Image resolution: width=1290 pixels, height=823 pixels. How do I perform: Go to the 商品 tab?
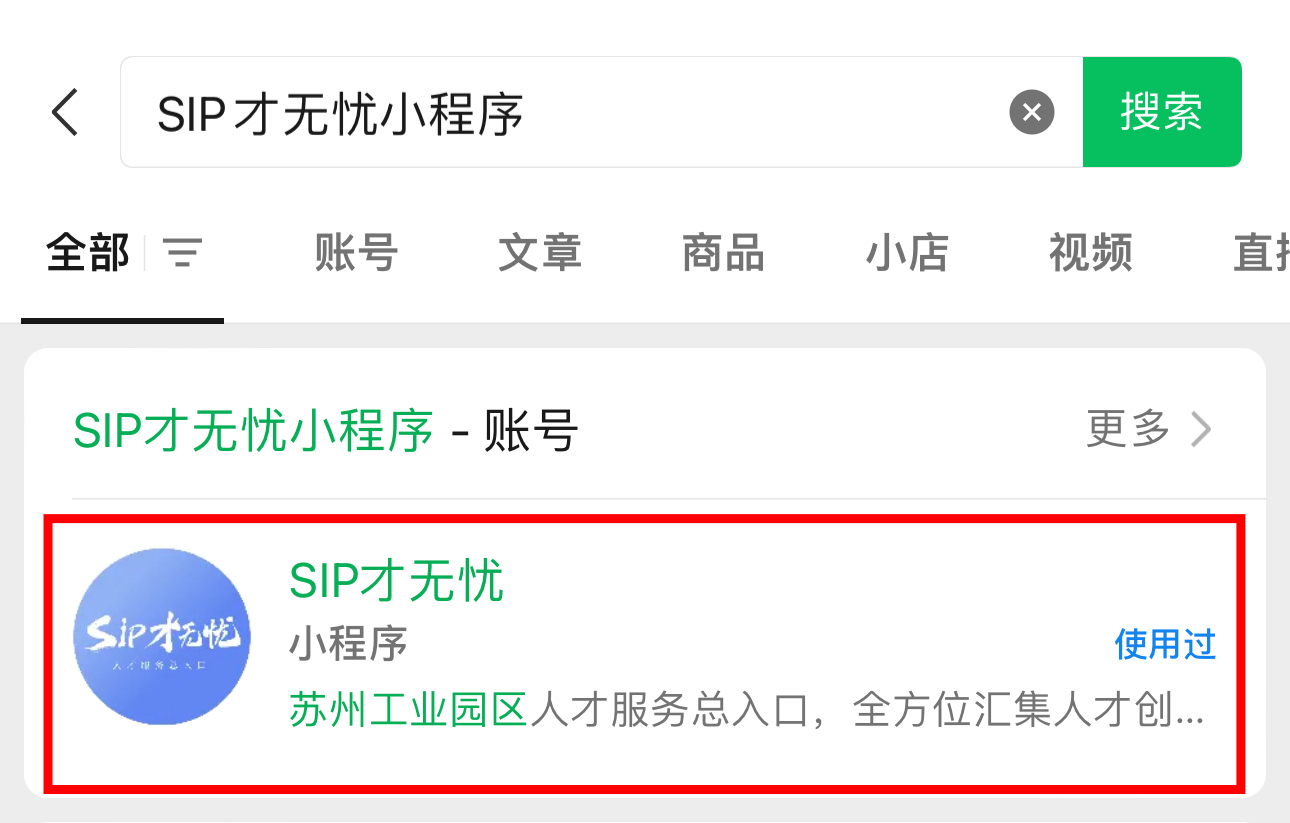point(723,254)
